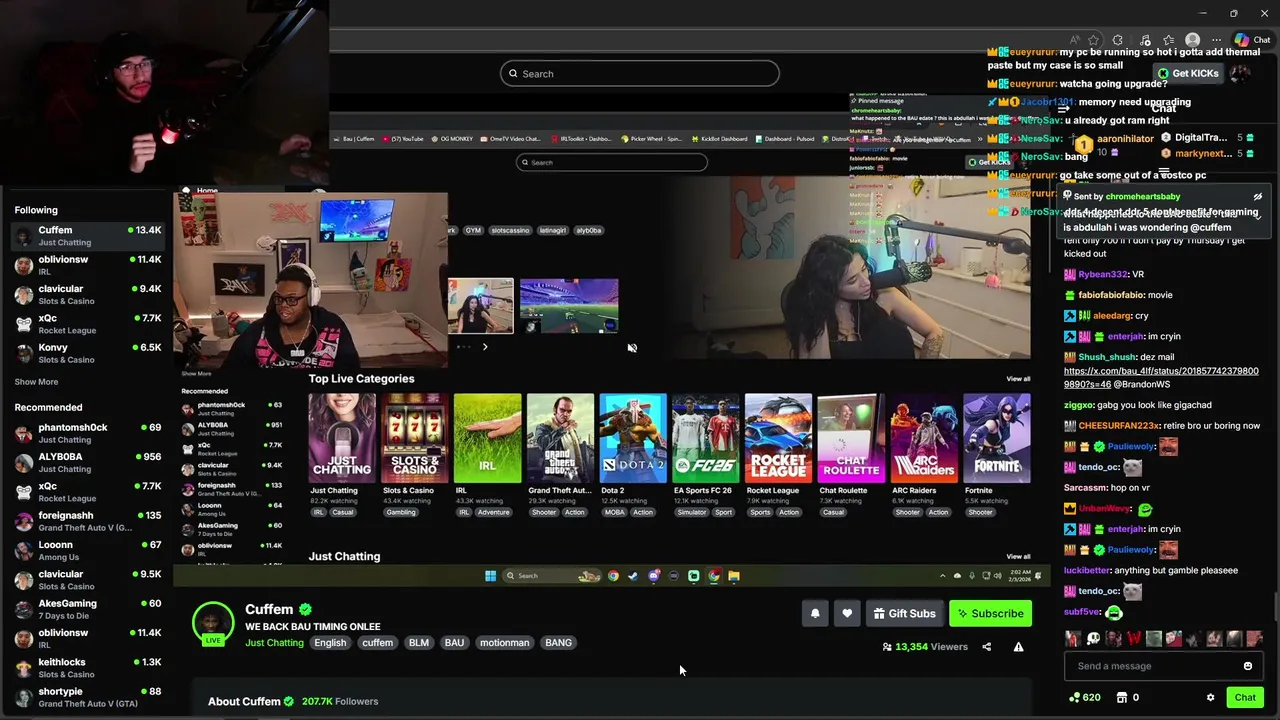
Task: Open the shop icon next to 0
Action: 1122,698
